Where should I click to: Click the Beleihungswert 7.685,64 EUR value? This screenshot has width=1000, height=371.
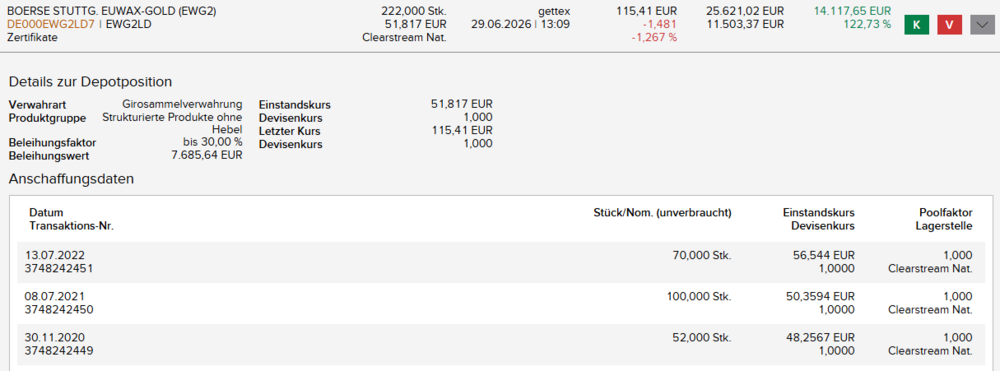tap(207, 156)
